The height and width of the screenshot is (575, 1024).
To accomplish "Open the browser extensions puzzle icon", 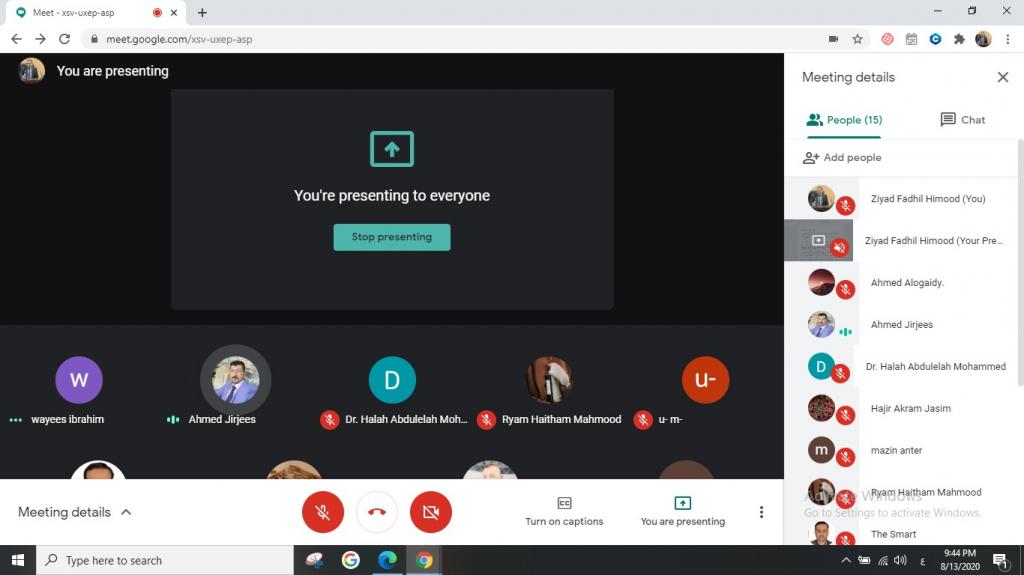I will click(x=959, y=39).
